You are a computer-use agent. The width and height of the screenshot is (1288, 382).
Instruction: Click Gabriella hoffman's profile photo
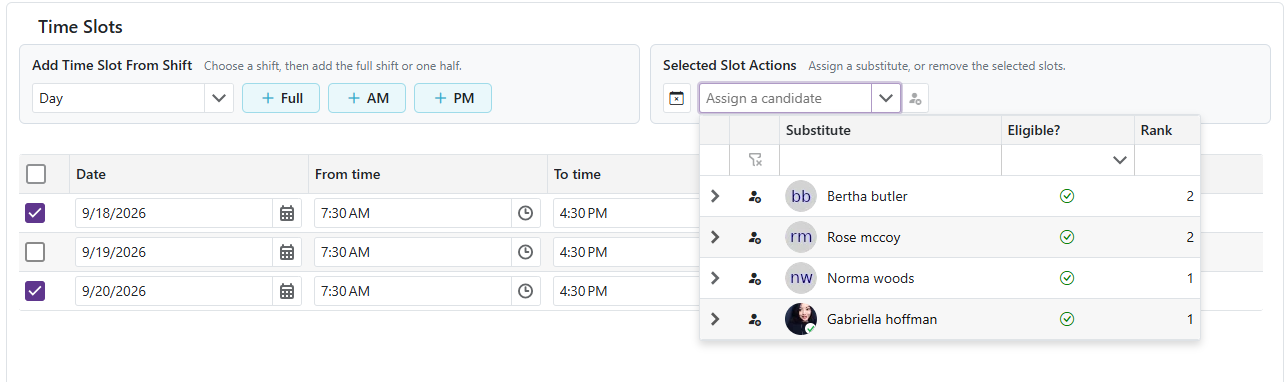tap(801, 320)
